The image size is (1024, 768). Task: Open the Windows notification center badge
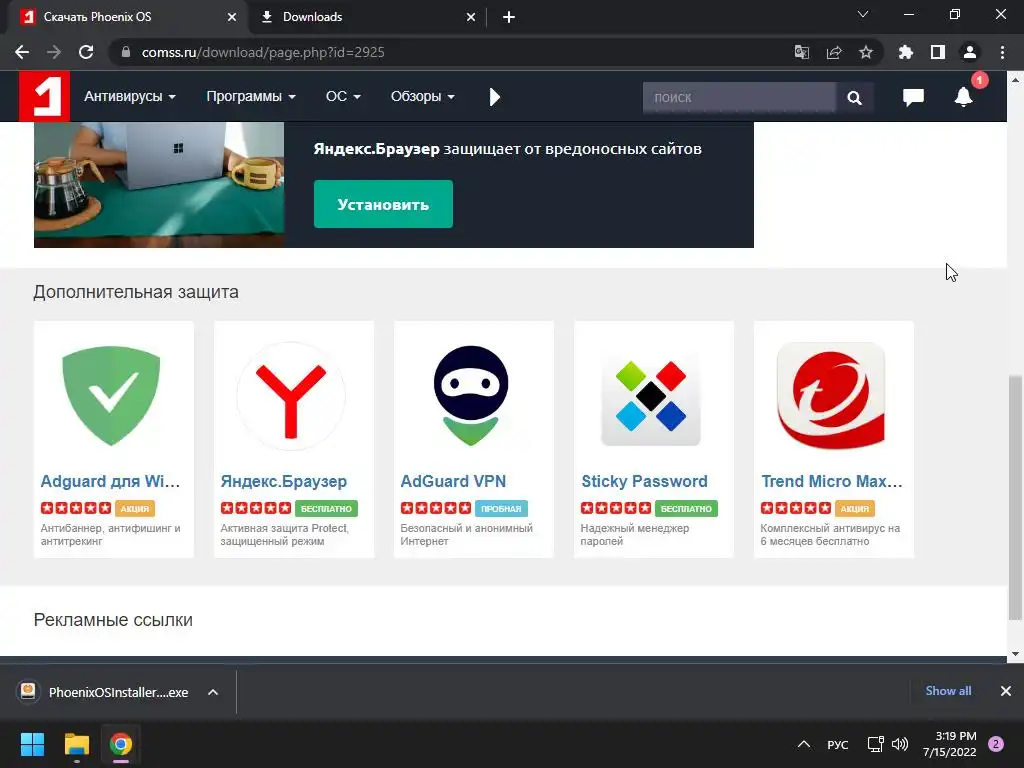pyautogui.click(x=996, y=744)
